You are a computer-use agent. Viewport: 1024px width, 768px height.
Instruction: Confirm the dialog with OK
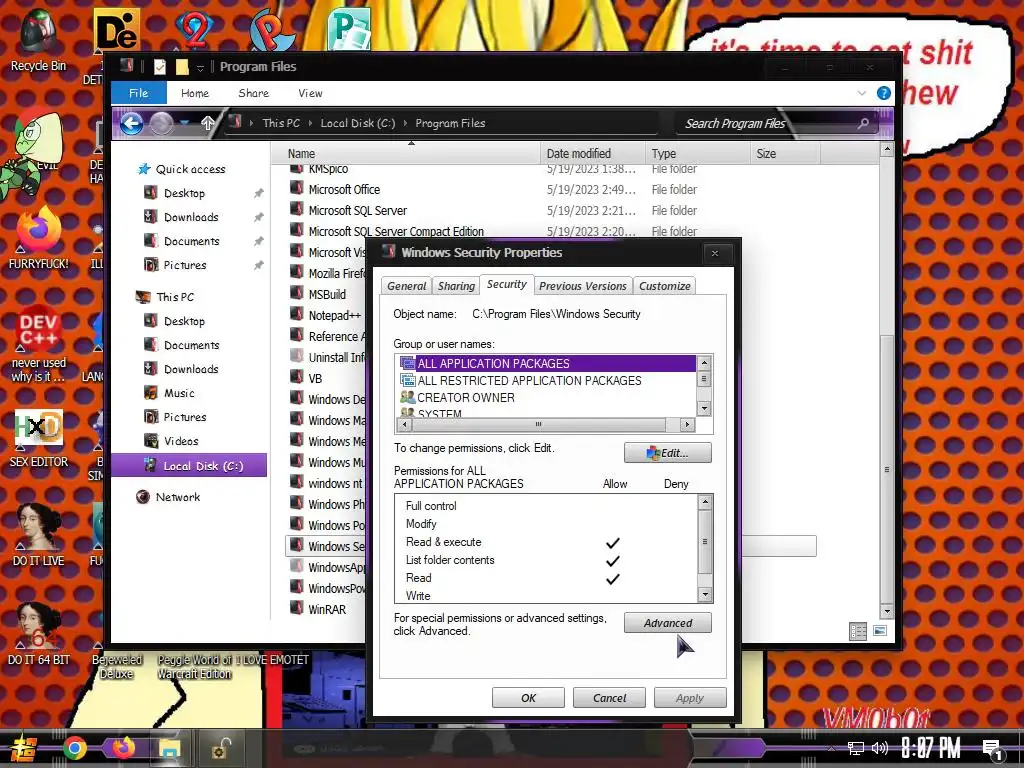point(528,697)
